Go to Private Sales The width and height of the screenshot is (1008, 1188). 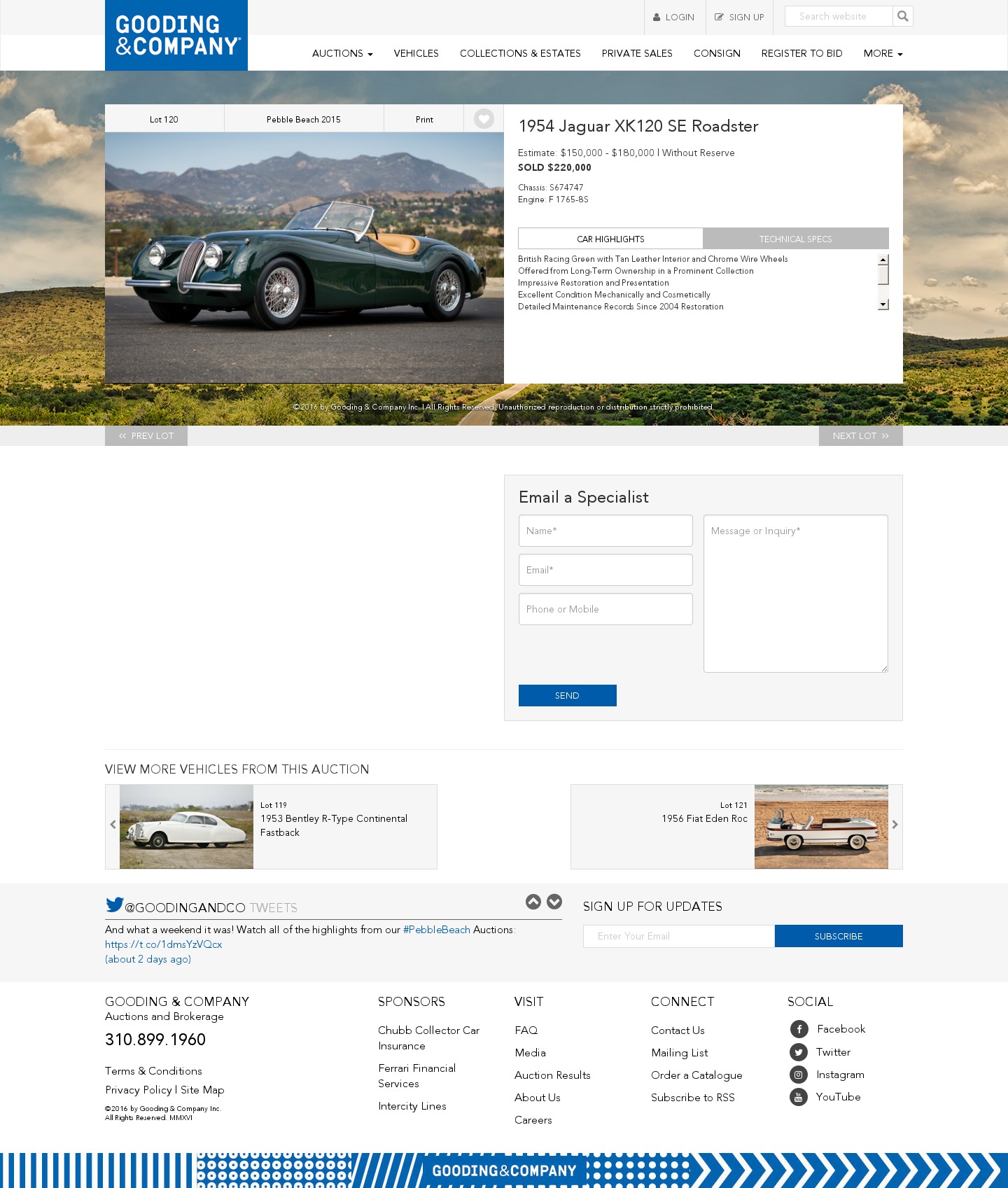click(x=637, y=53)
